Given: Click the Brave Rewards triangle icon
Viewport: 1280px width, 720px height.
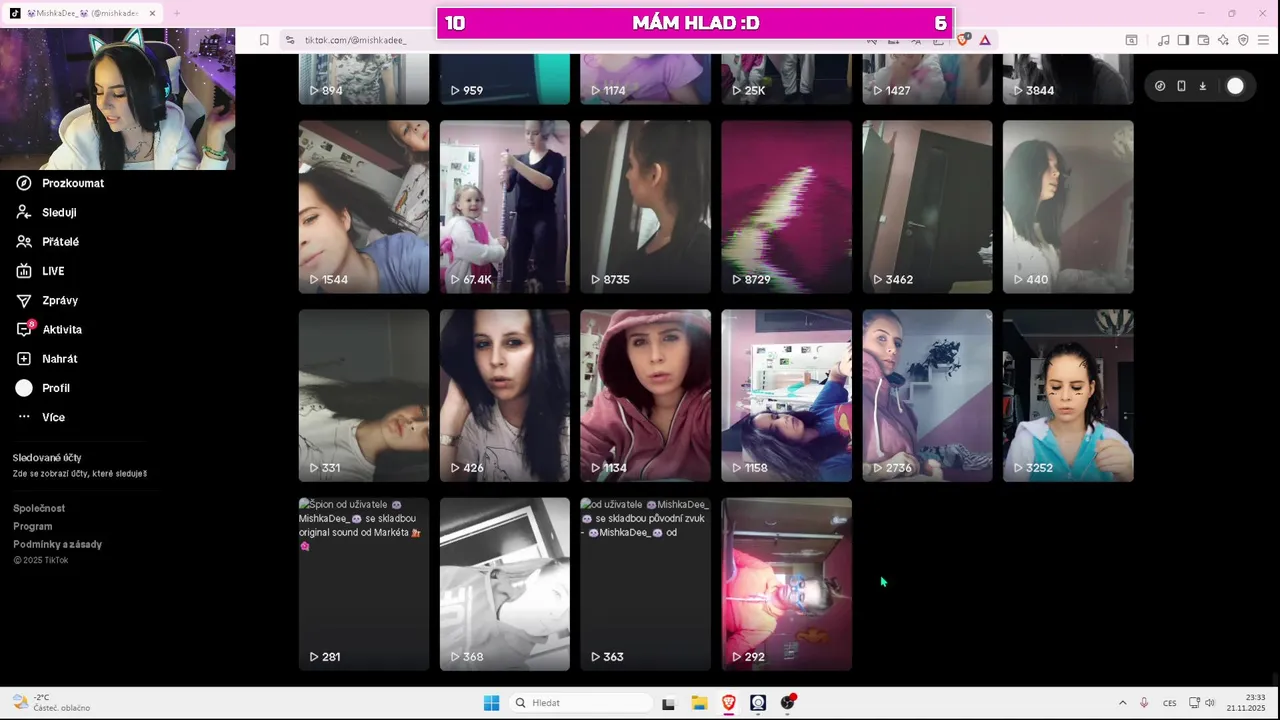Looking at the screenshot, I should pyautogui.click(x=985, y=40).
